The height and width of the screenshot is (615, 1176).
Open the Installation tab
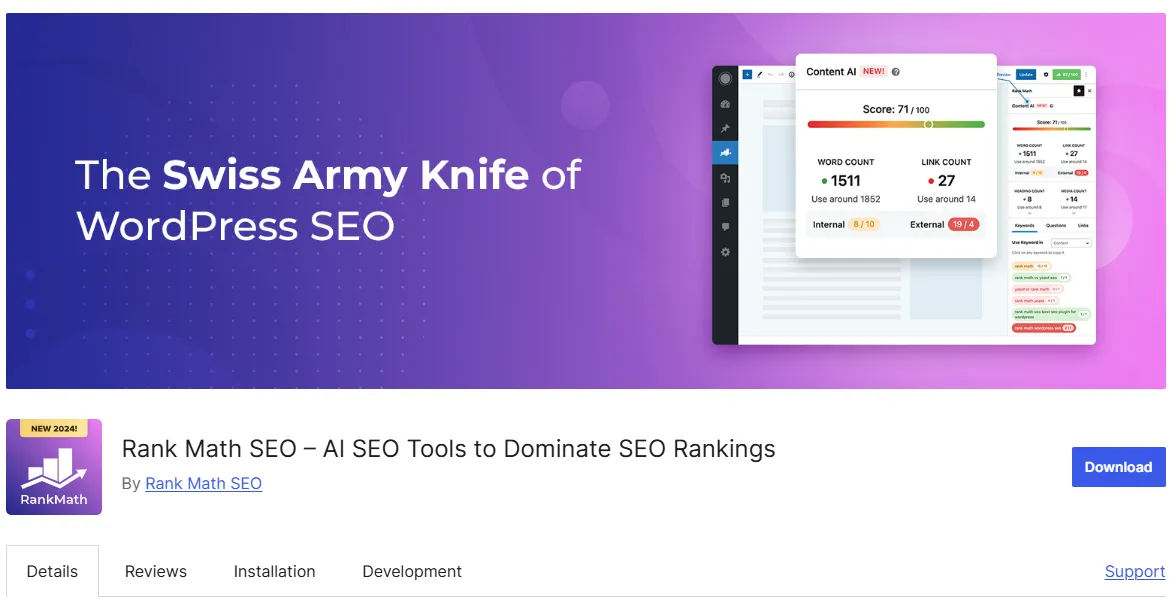pyautogui.click(x=274, y=572)
